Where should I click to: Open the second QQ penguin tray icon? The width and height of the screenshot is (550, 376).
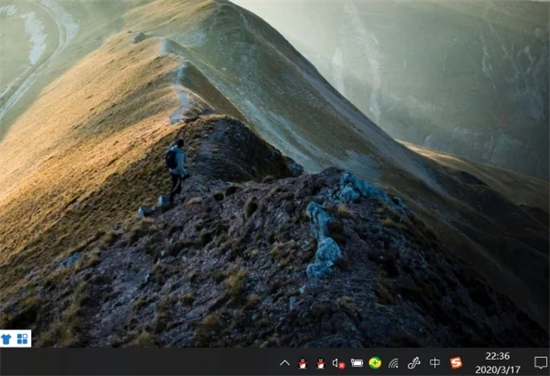[320, 363]
